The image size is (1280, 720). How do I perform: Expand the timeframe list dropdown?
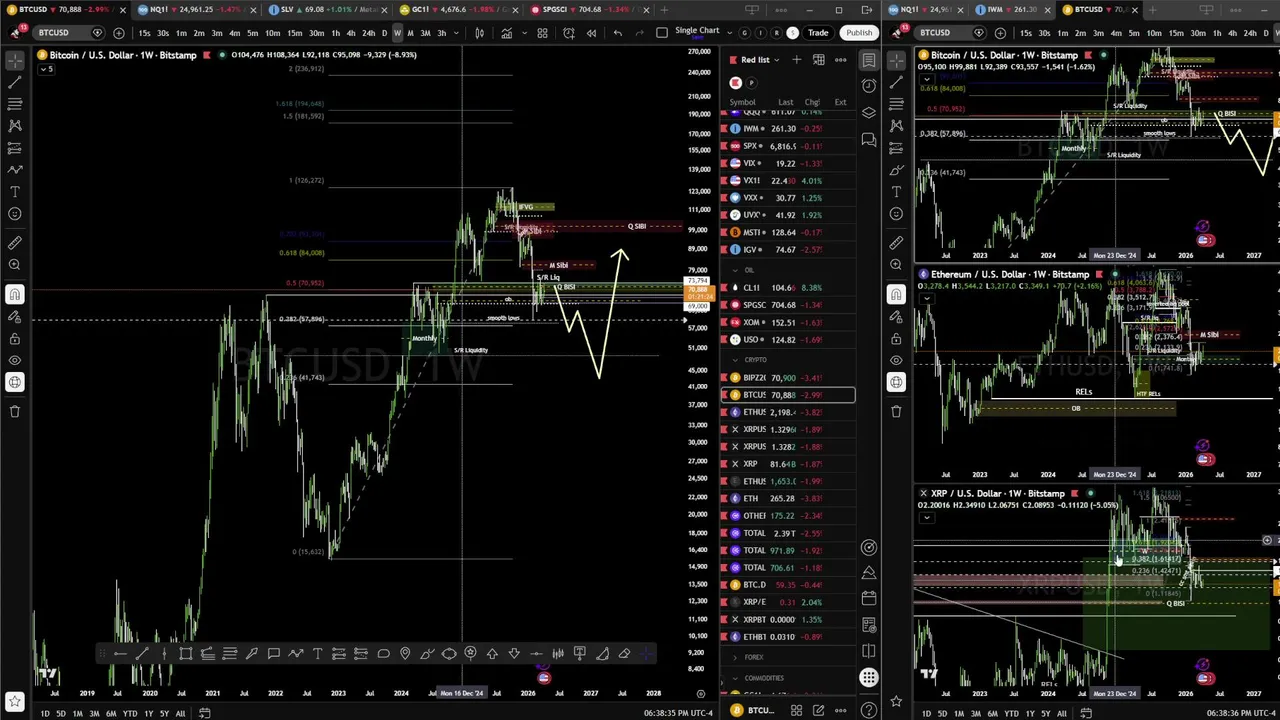[x=456, y=33]
